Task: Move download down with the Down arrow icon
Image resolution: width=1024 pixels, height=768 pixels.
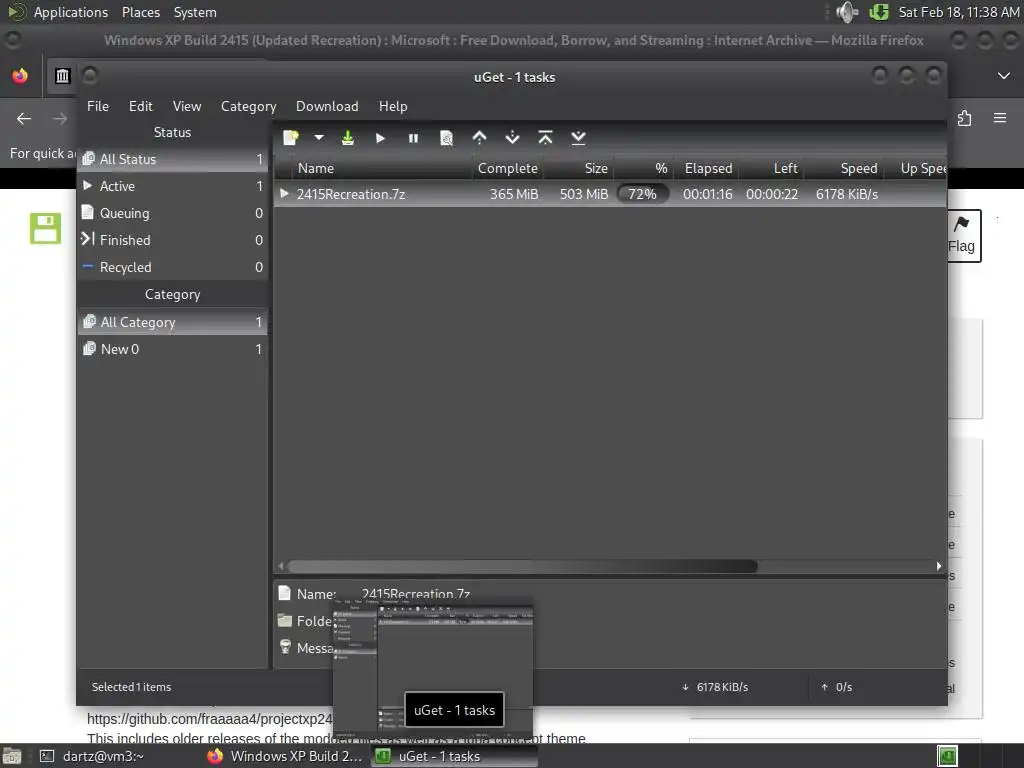Action: pyautogui.click(x=513, y=138)
